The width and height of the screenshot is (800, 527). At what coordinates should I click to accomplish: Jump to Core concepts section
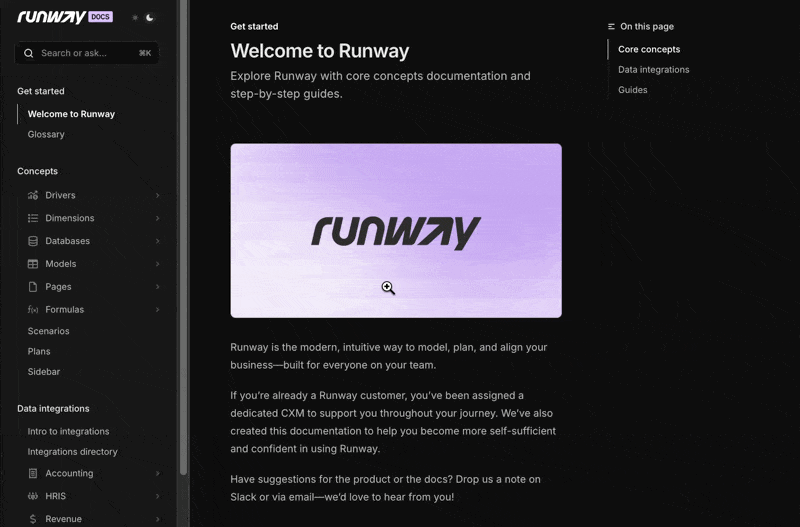point(649,49)
